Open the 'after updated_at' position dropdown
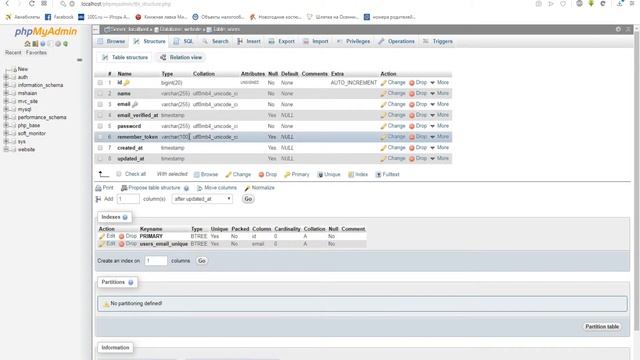 click(x=202, y=199)
